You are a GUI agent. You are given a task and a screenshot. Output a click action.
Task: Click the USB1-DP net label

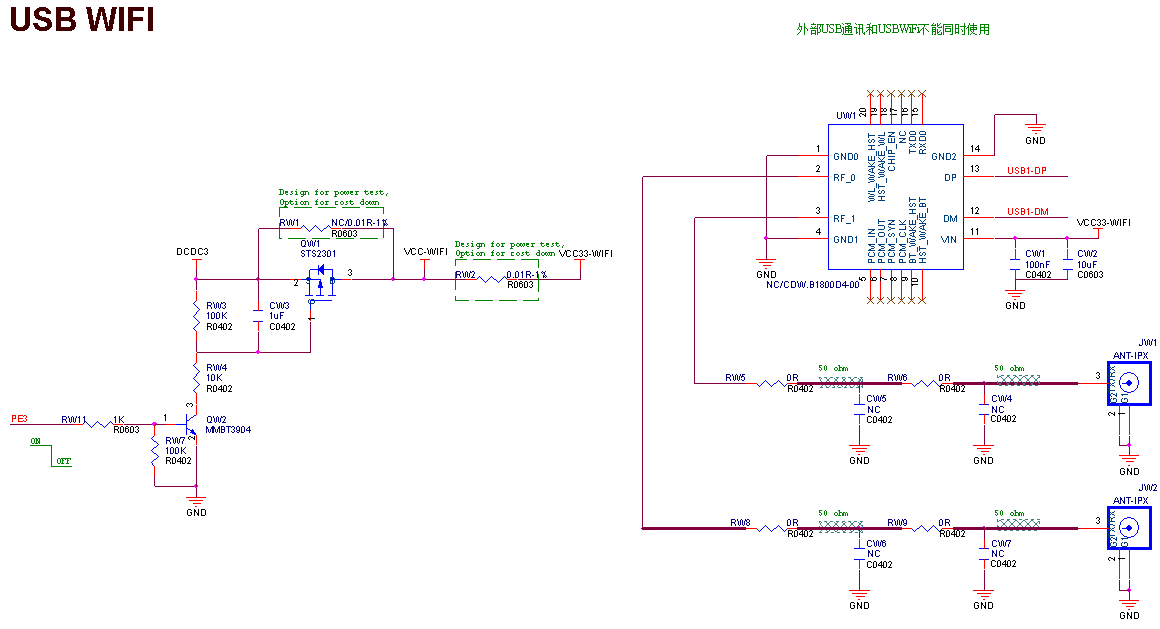coord(1027,171)
